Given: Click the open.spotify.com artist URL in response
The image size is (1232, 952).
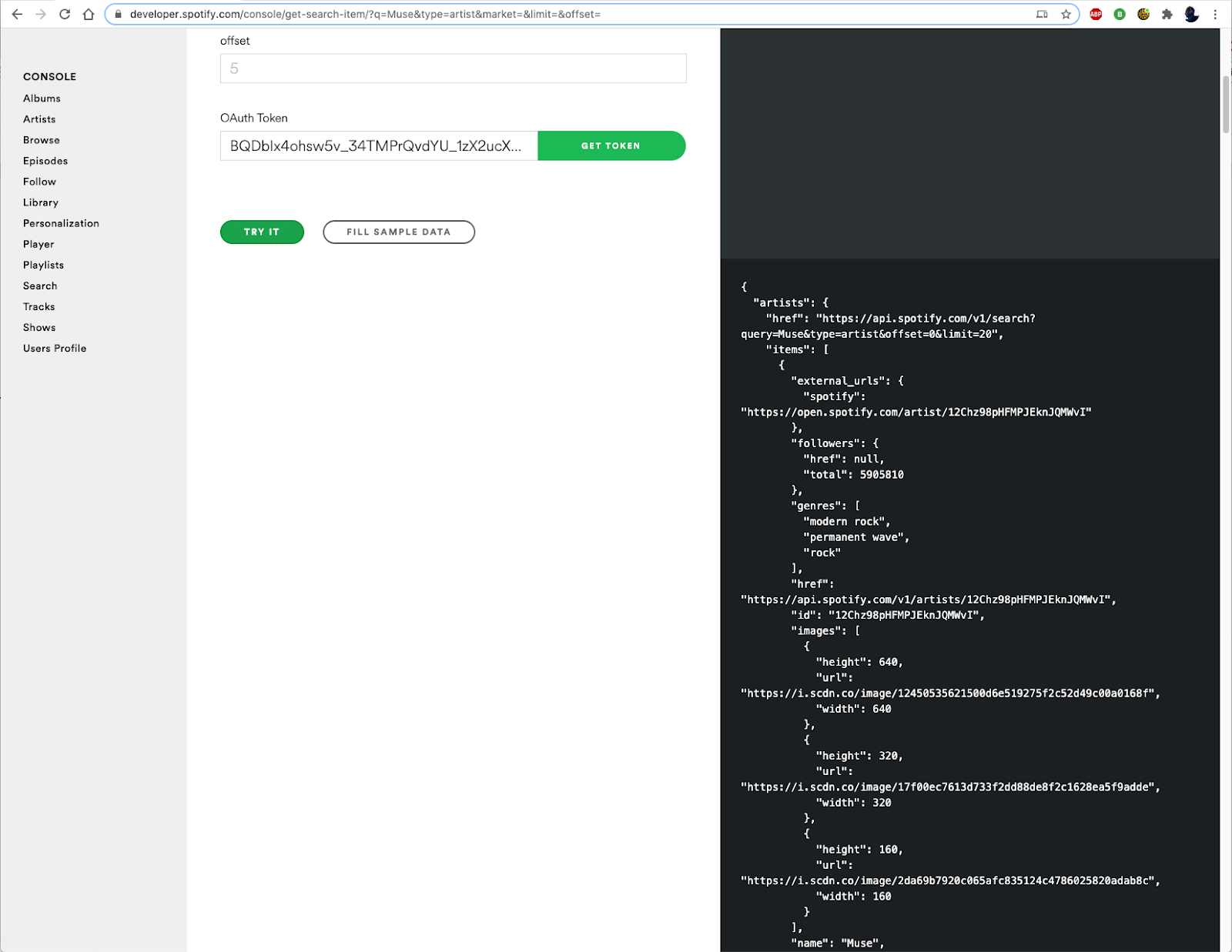Looking at the screenshot, I should click(x=916, y=412).
